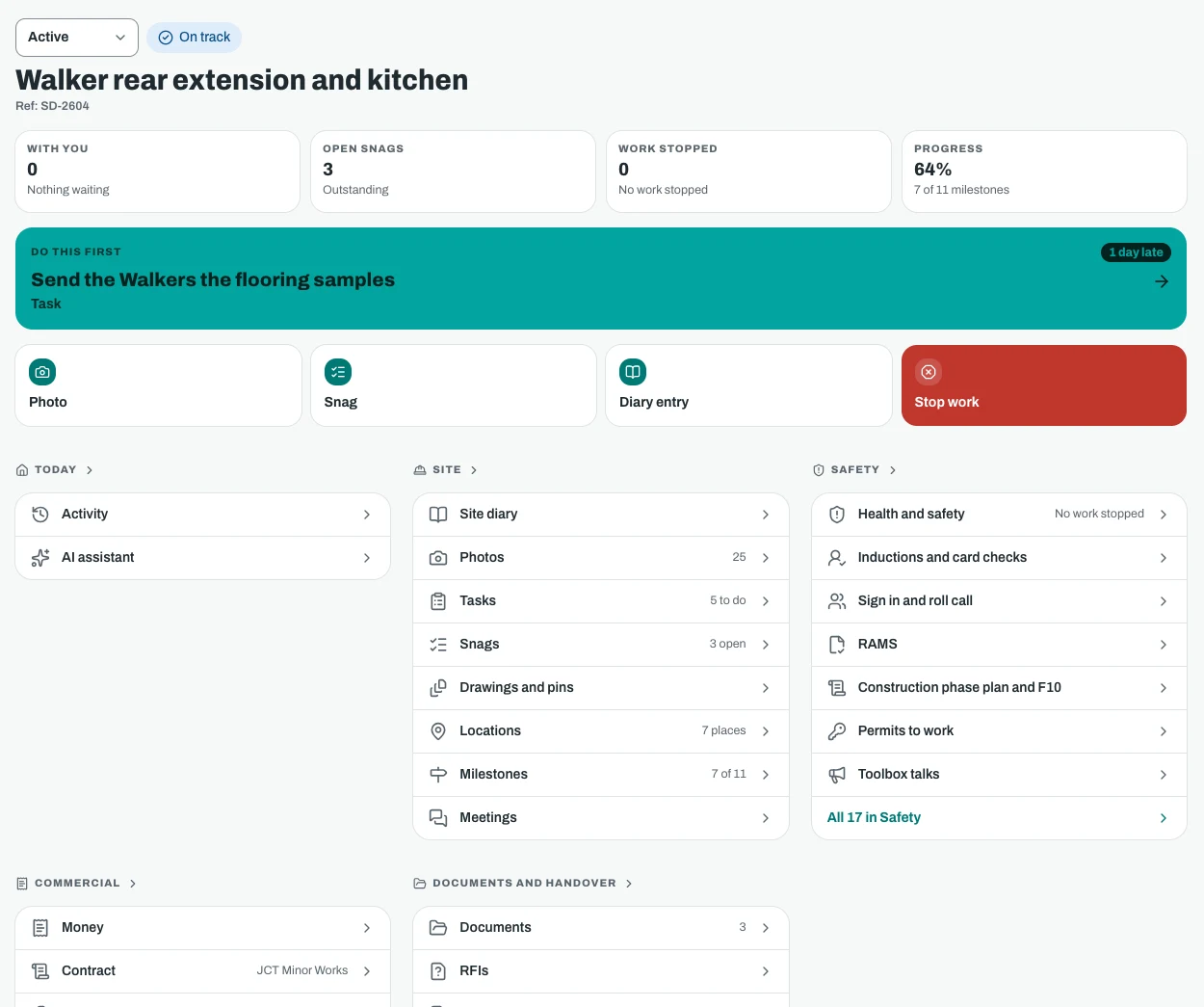
Task: Click the Toolbox talks megaphone icon
Action: pyautogui.click(x=837, y=775)
